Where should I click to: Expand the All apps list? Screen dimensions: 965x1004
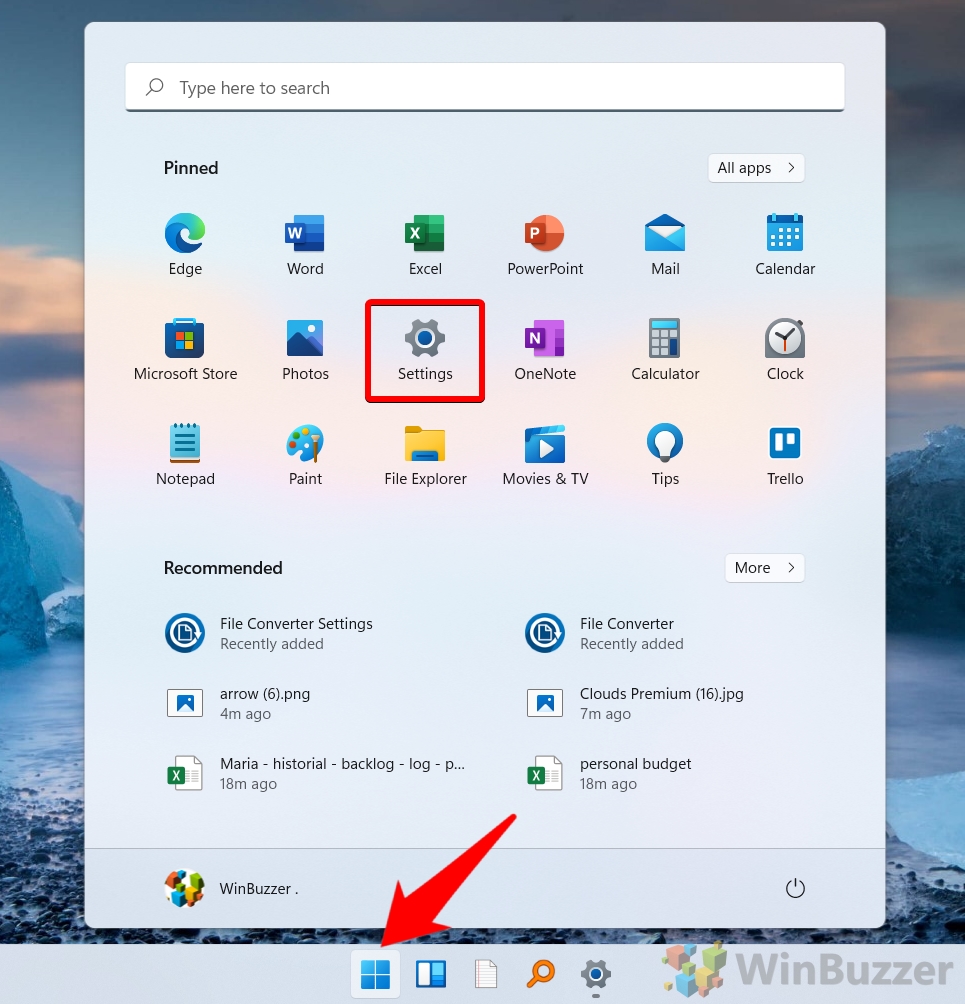pos(756,168)
